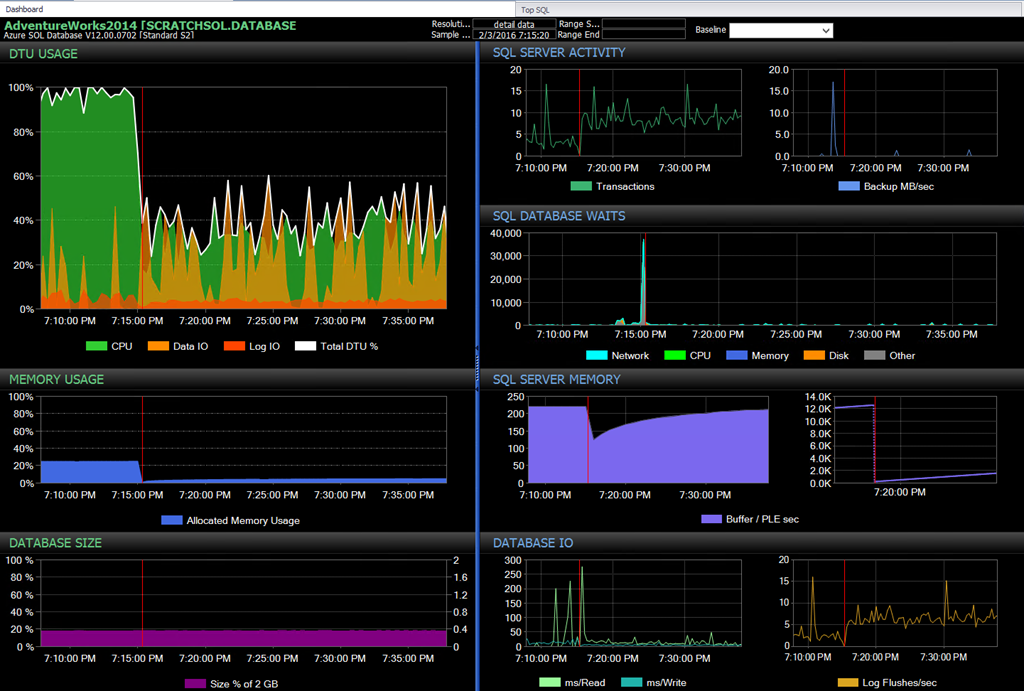The height and width of the screenshot is (691, 1024).
Task: Click the Range Start input field
Action: tap(643, 24)
